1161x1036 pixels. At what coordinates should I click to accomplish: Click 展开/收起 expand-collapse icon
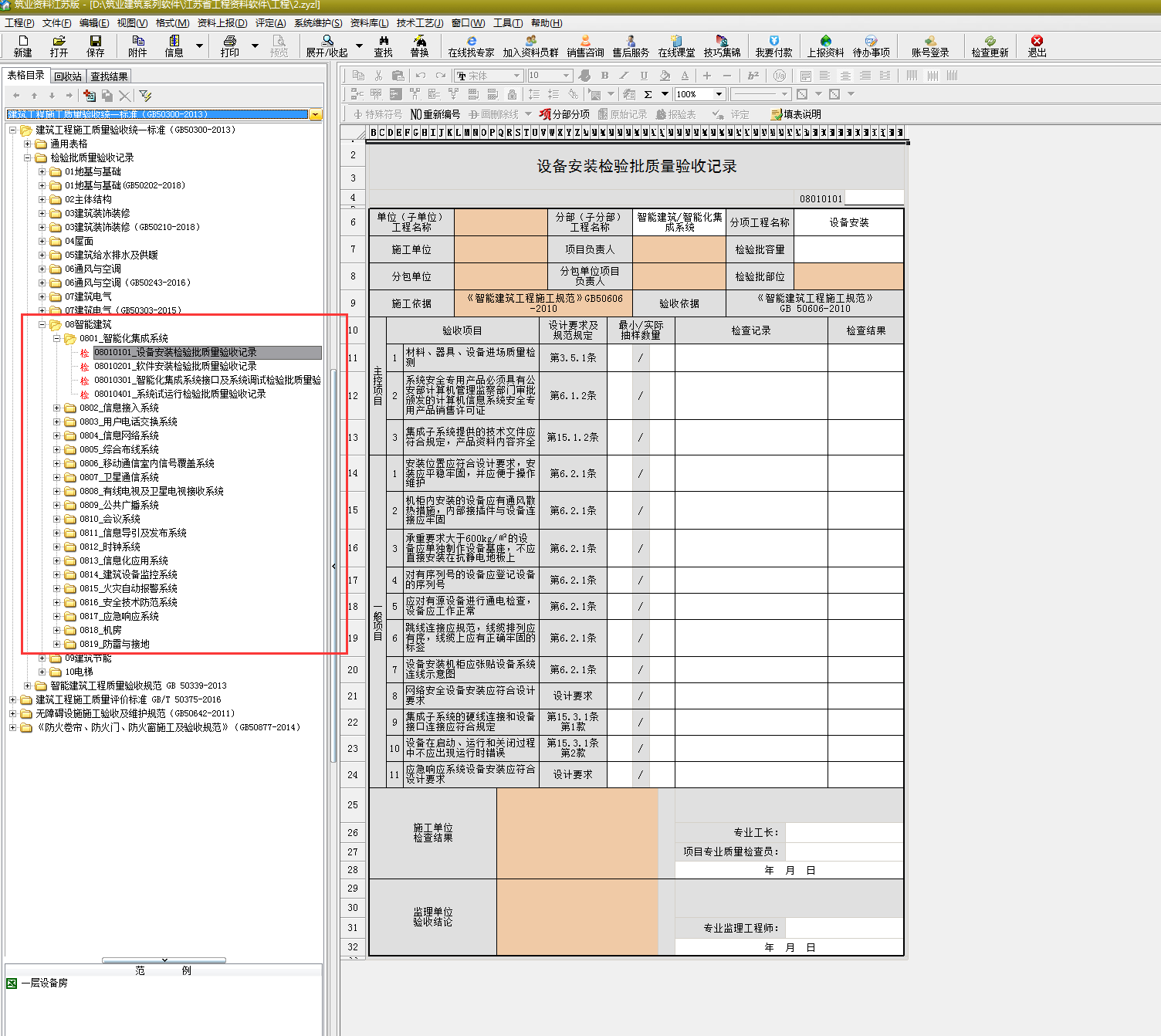click(x=327, y=46)
